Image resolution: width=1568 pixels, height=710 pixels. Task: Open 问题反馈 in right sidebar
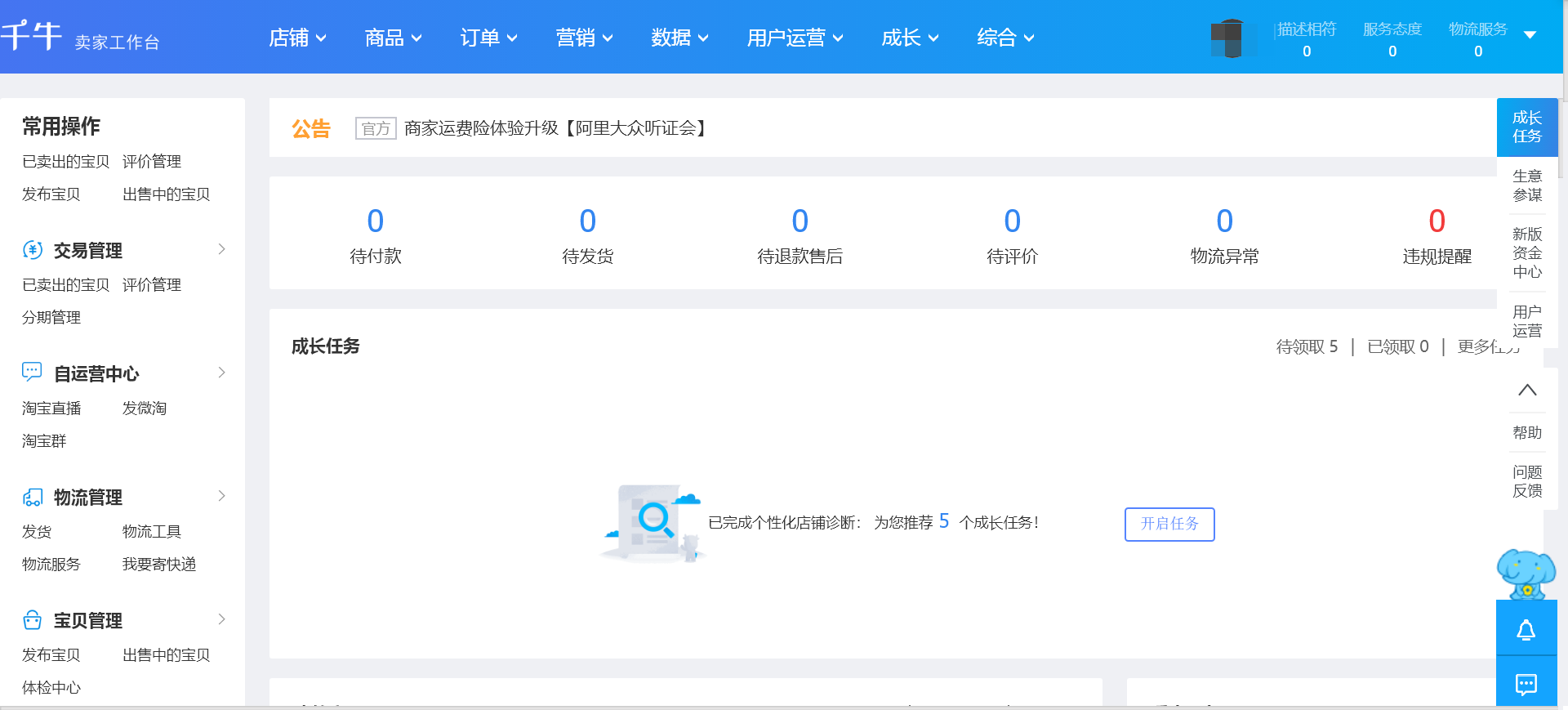point(1527,481)
